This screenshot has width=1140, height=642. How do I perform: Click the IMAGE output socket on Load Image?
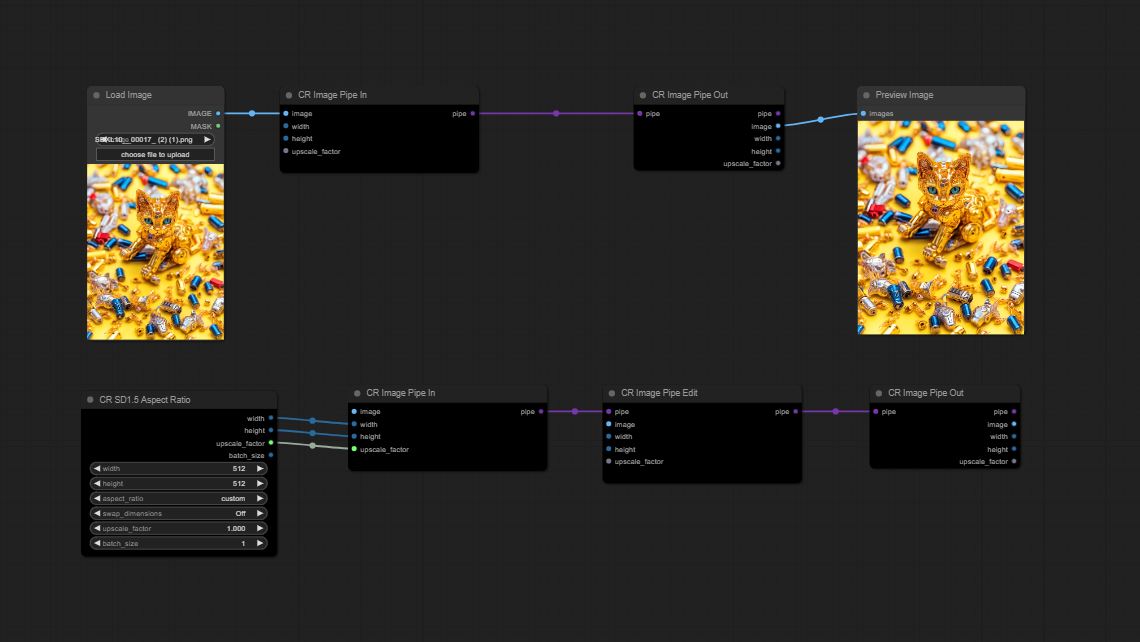tap(218, 113)
